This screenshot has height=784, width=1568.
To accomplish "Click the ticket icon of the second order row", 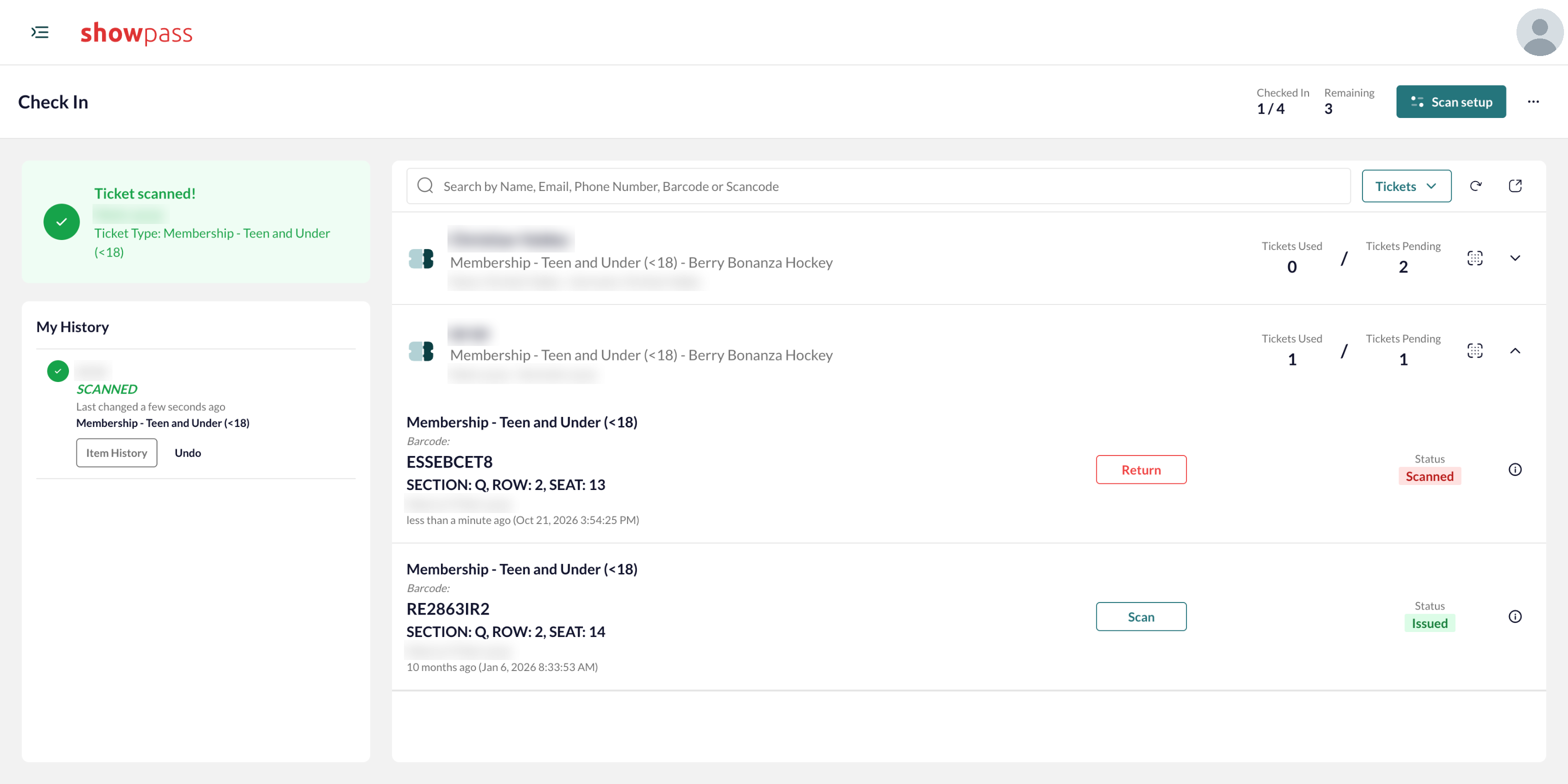I will 420,351.
